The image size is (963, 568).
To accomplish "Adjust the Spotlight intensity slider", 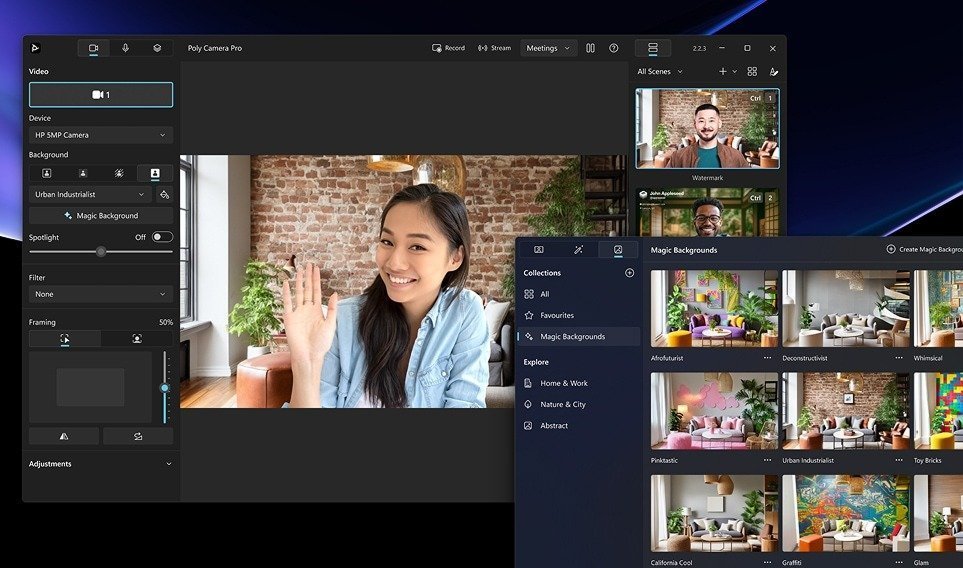I will (x=101, y=252).
